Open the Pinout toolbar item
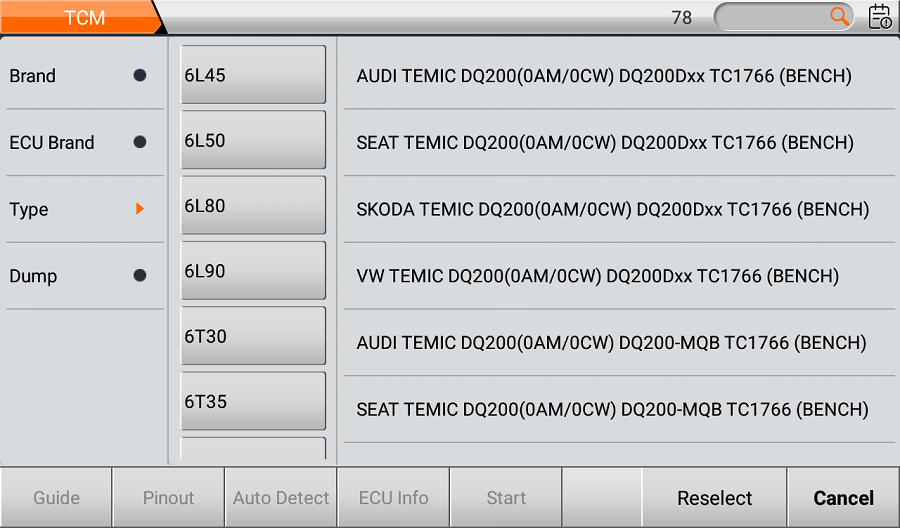 (169, 498)
